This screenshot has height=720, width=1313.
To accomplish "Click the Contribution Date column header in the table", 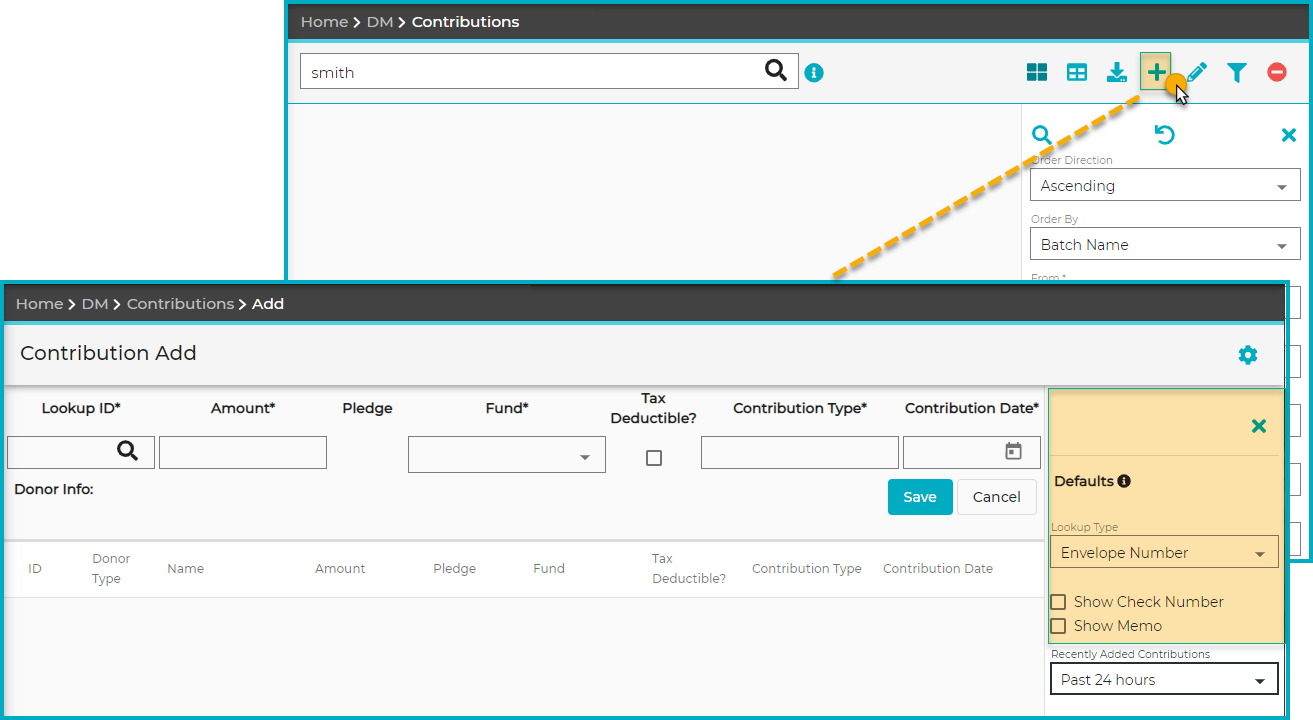I will (x=938, y=568).
